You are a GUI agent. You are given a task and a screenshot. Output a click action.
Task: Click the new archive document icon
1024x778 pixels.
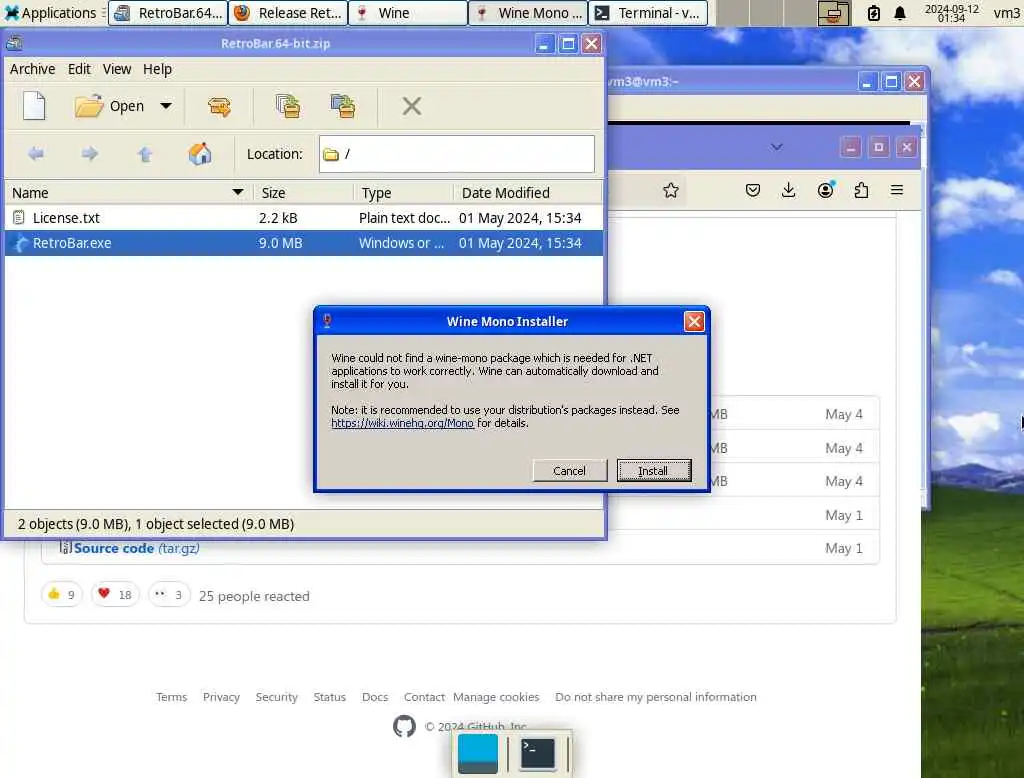[x=34, y=106]
